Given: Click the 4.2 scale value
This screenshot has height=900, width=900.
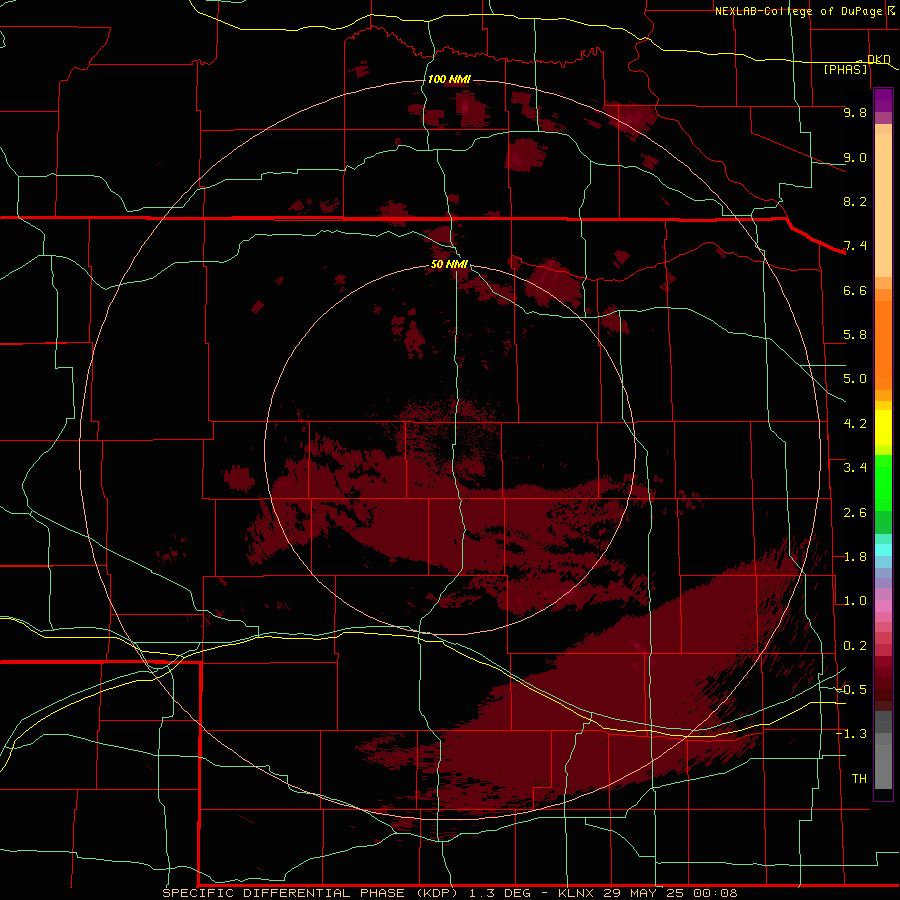Looking at the screenshot, I should 855,424.
